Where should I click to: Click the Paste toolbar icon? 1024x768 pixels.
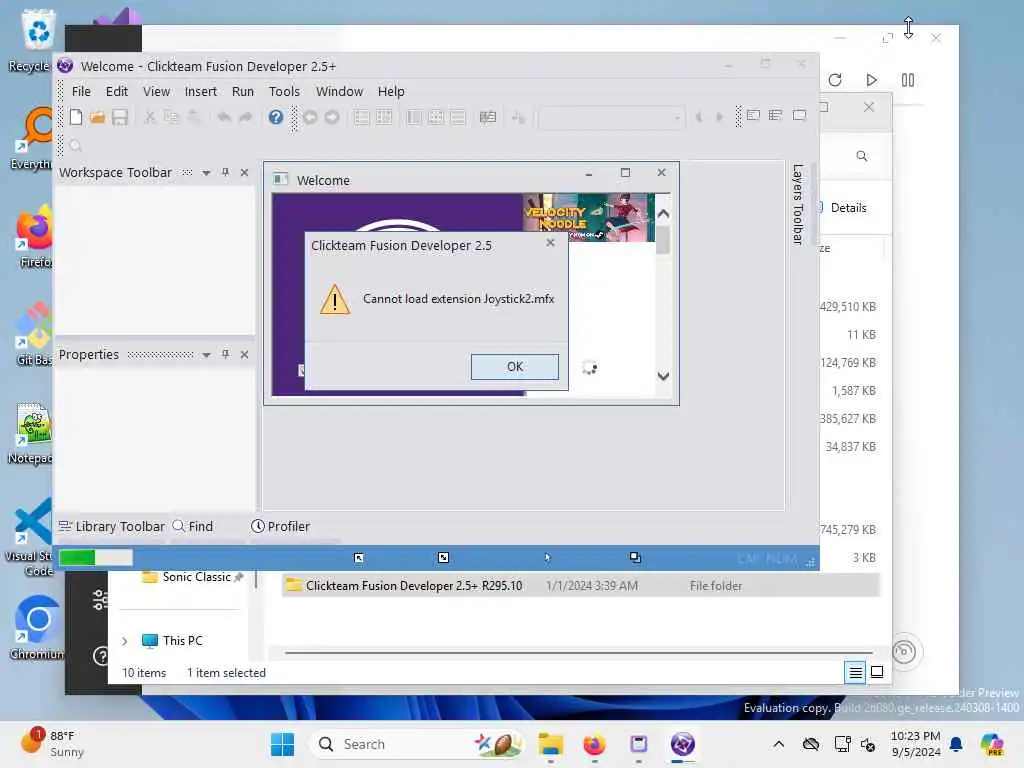193,117
